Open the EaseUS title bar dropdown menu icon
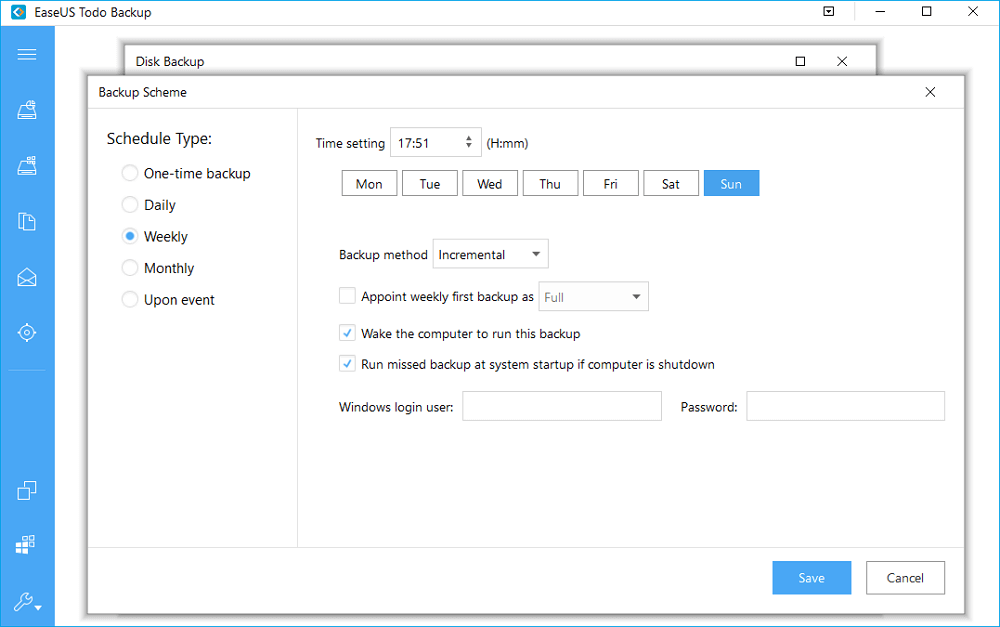Image resolution: width=1000 pixels, height=627 pixels. point(828,11)
